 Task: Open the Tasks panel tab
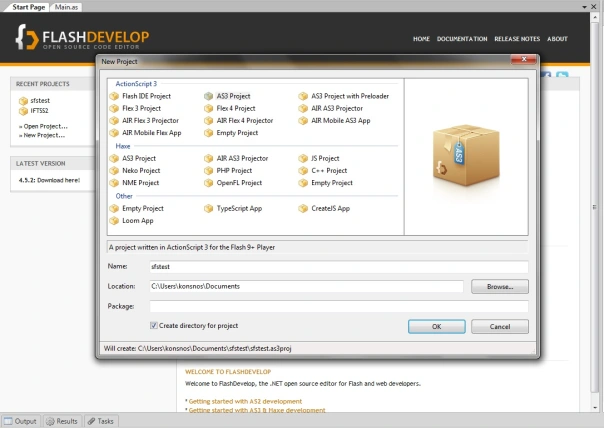point(101,421)
